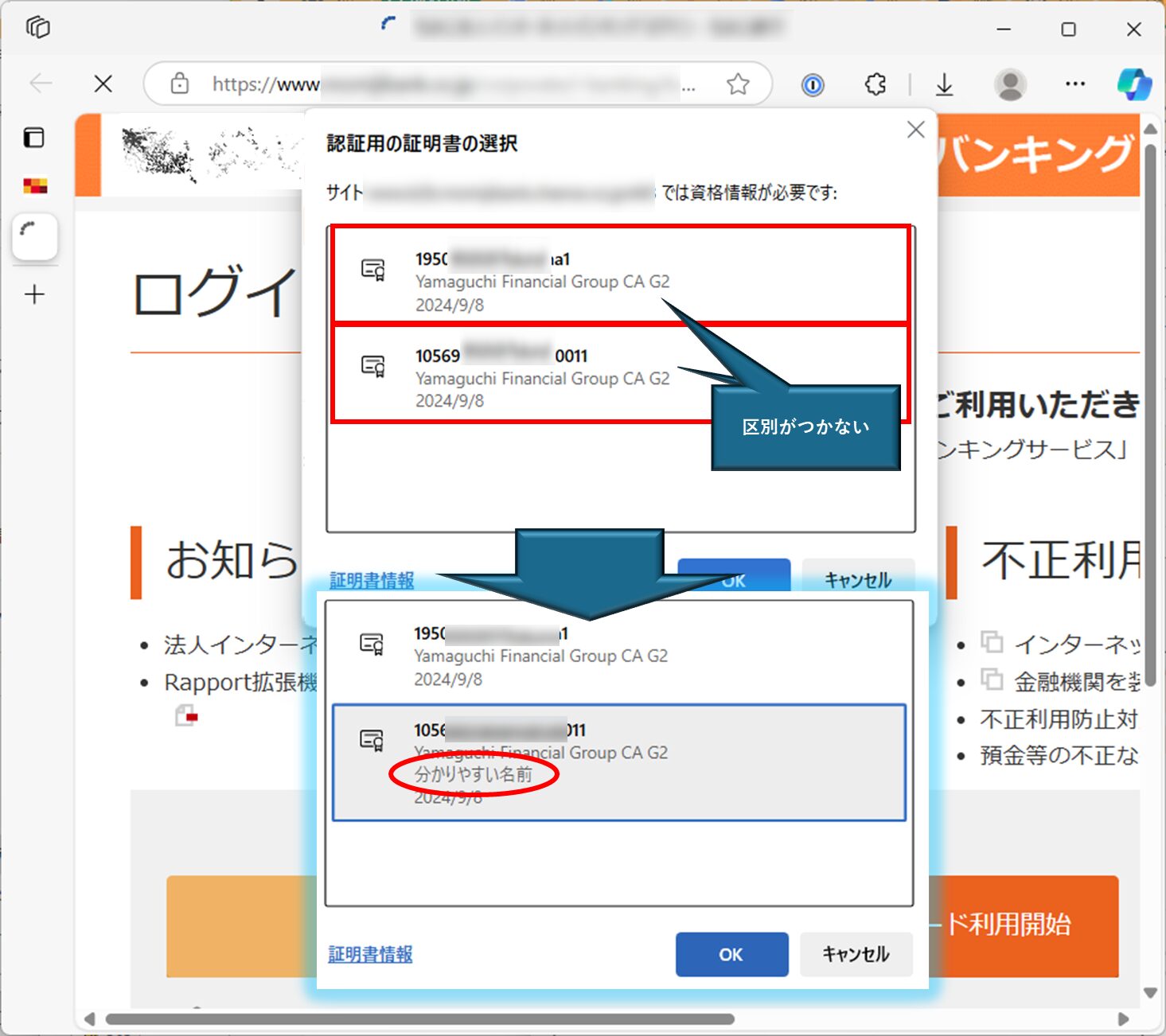Open lower 証明書情報 link
Screen dimensions: 1166x1036
[x=370, y=954]
